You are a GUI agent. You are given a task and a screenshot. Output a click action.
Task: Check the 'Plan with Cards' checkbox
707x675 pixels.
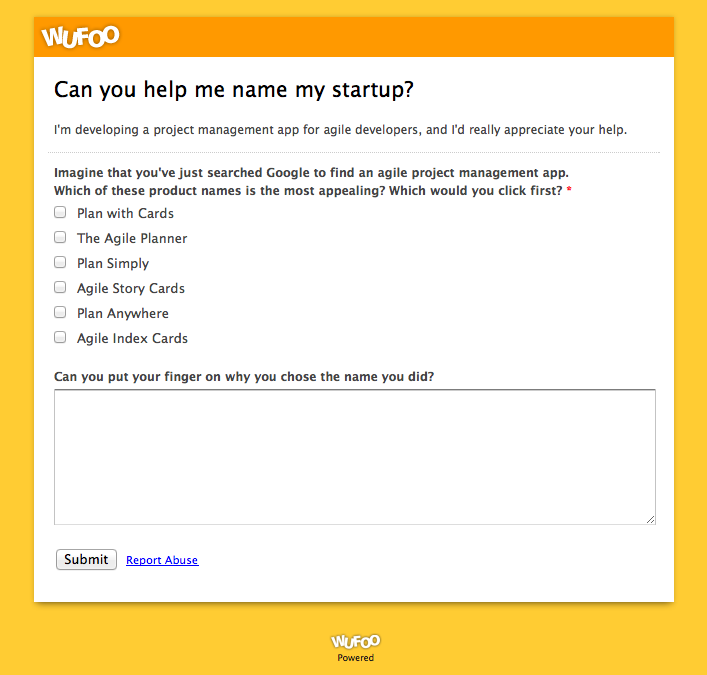pos(60,212)
